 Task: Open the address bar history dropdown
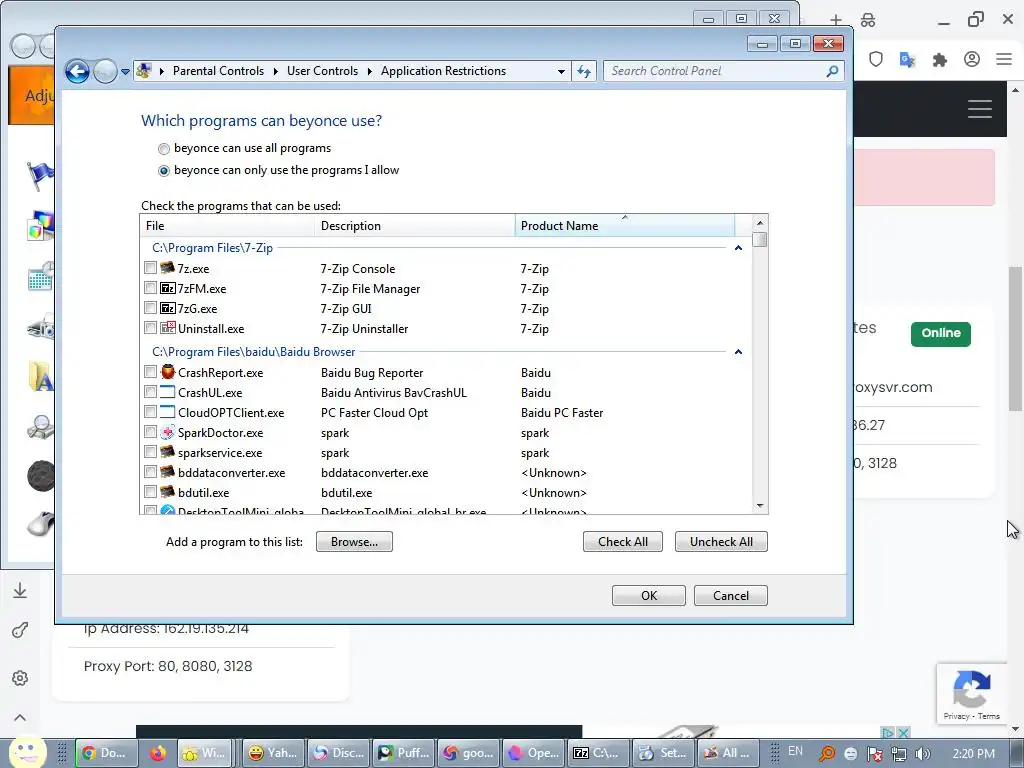(561, 71)
